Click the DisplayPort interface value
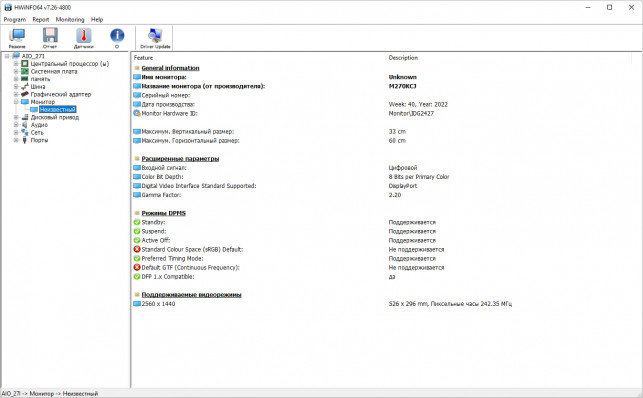 tap(403, 186)
